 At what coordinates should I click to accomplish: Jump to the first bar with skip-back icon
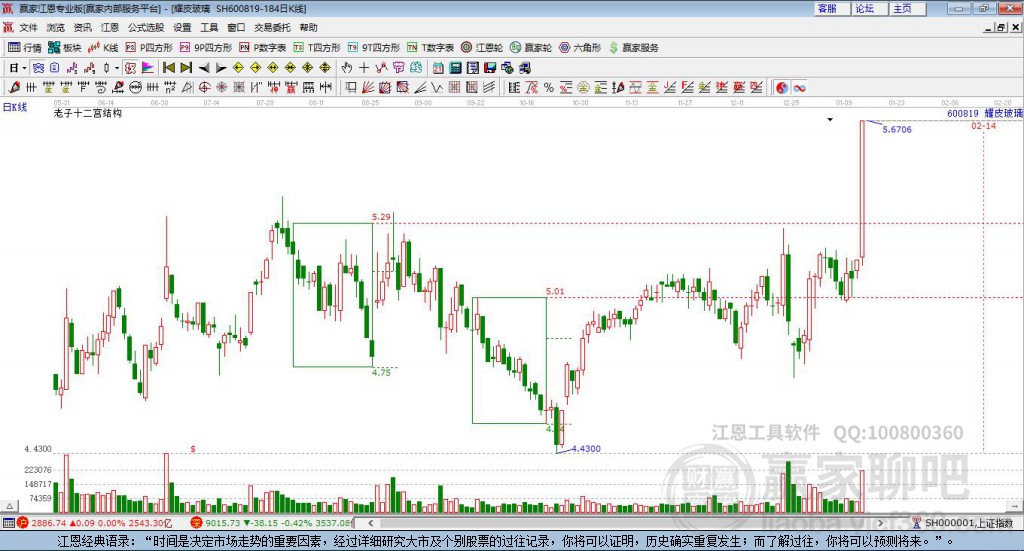(x=168, y=68)
